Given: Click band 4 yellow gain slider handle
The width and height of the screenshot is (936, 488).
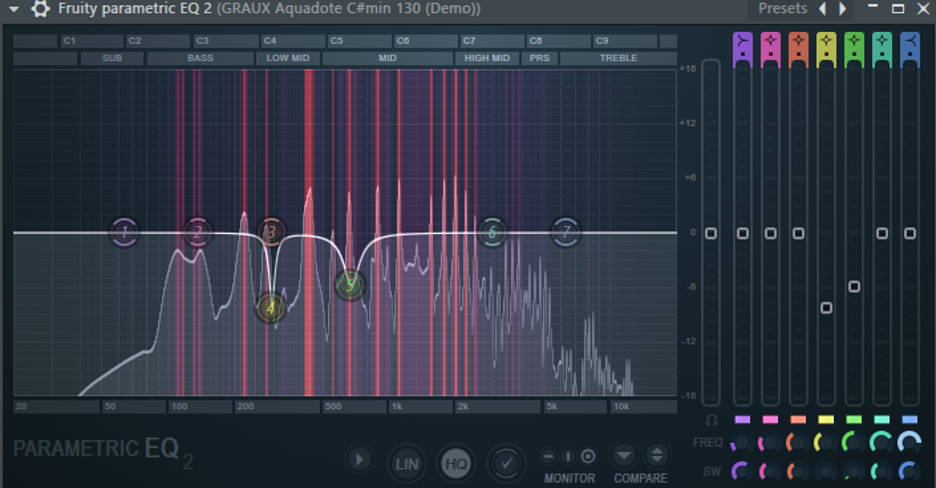Looking at the screenshot, I should coord(826,308).
